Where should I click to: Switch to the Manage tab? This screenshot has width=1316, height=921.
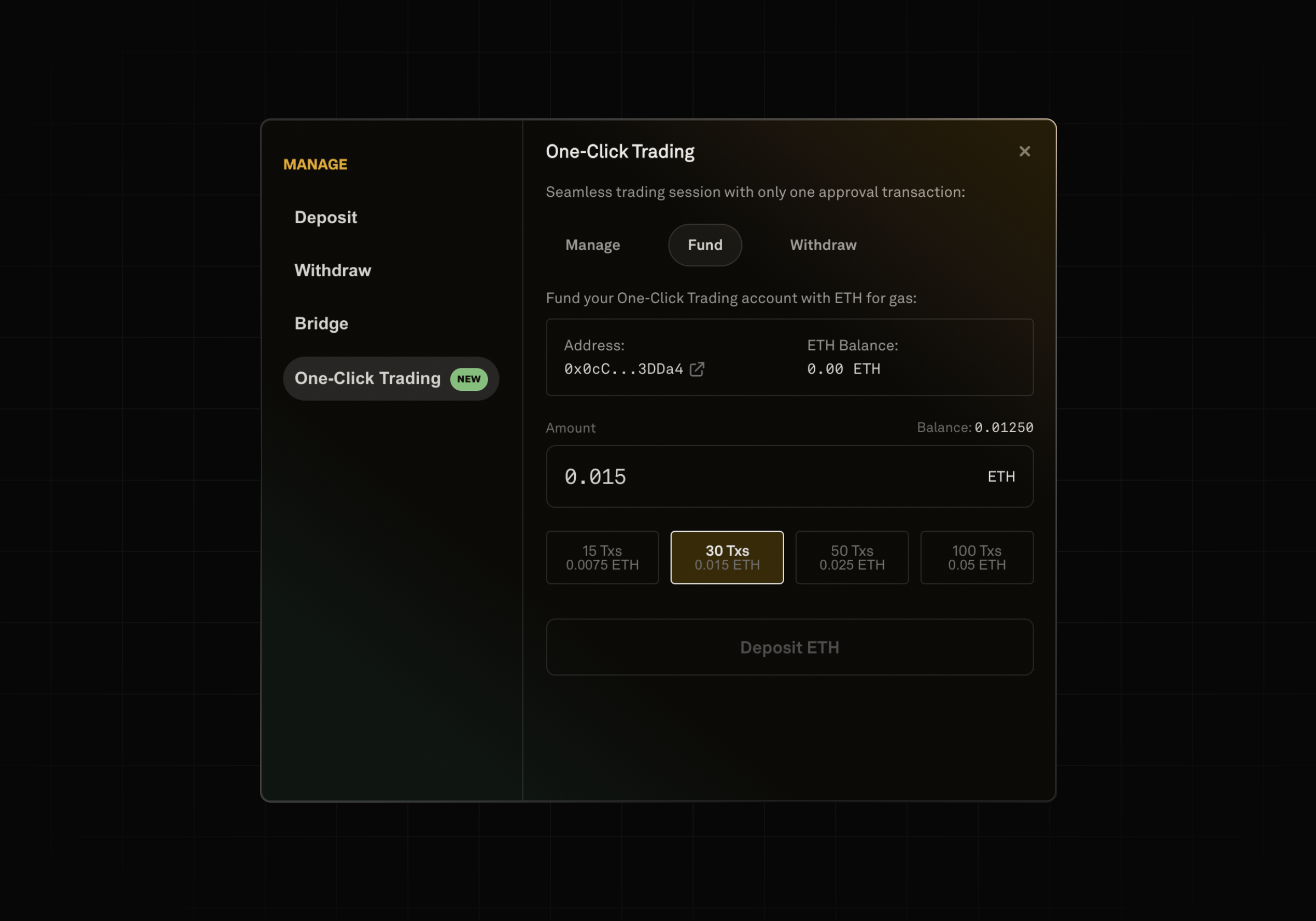593,245
